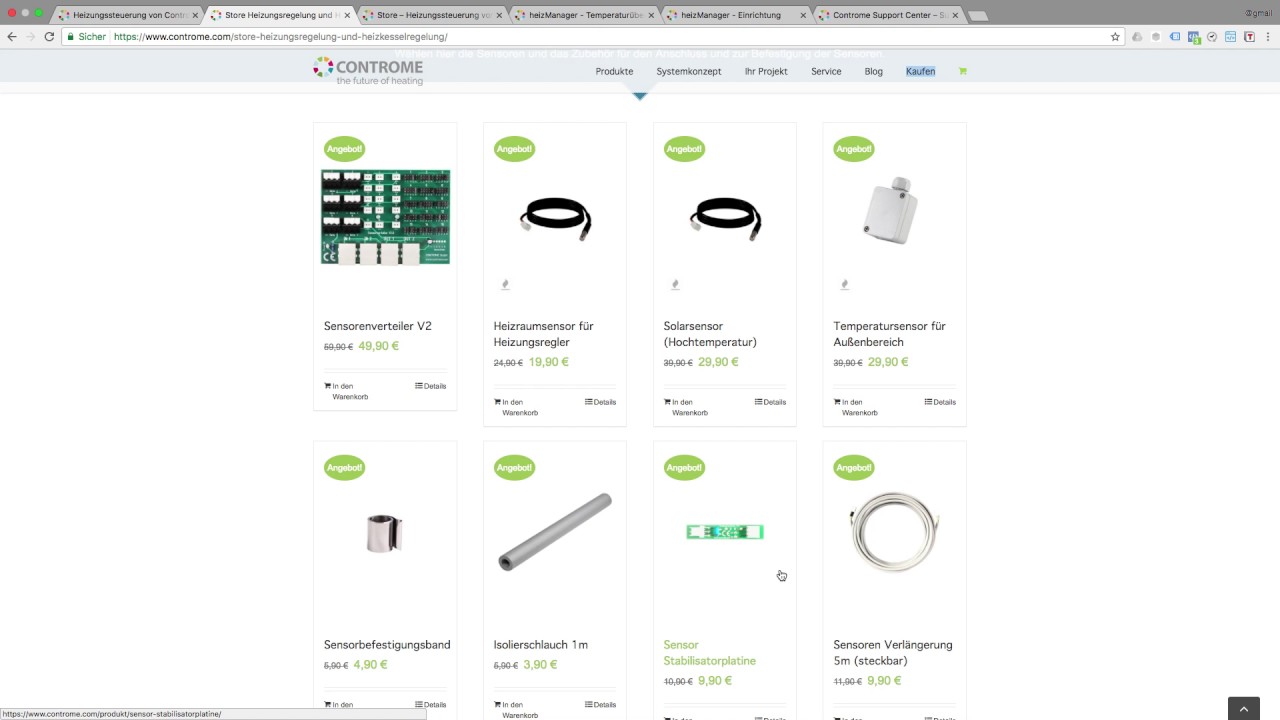
Task: View Details of Heizraumsensor für Heizungsregler
Action: click(x=600, y=402)
